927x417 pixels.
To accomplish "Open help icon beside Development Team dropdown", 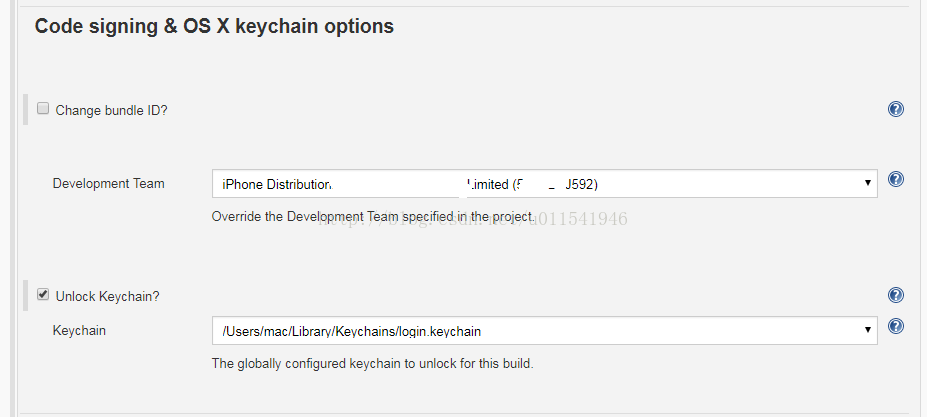I will (896, 179).
